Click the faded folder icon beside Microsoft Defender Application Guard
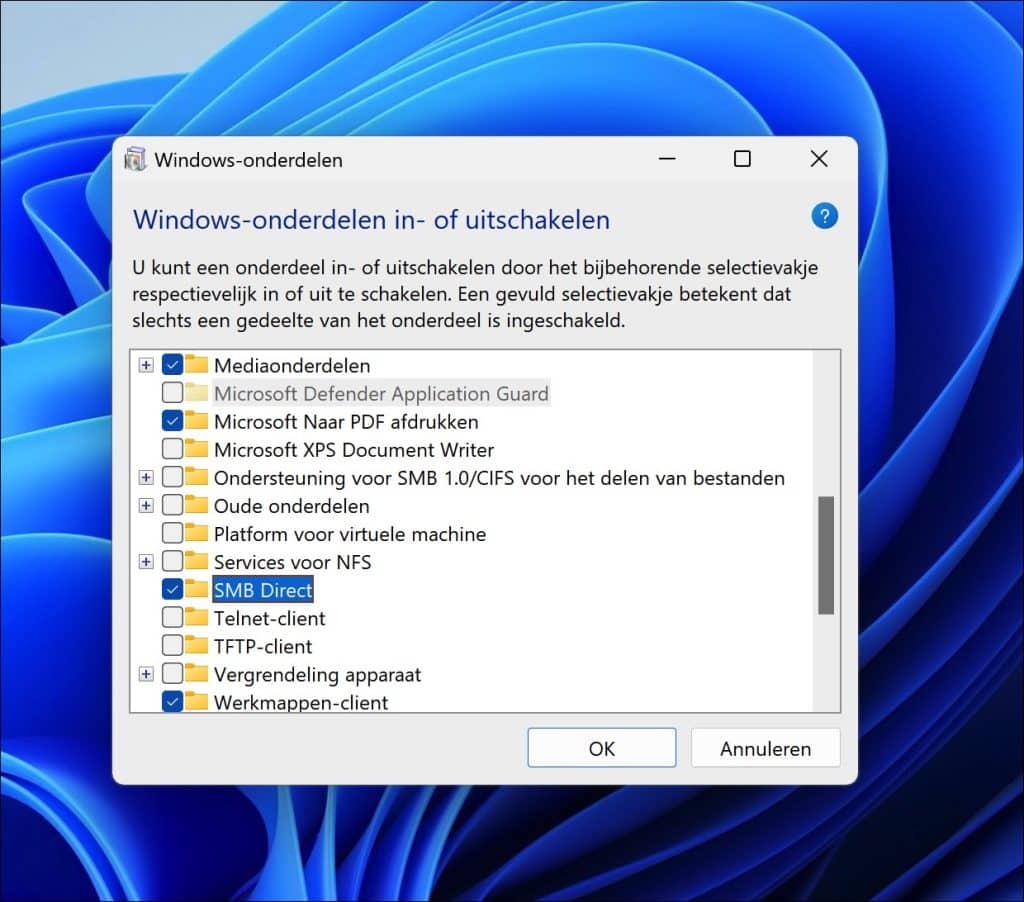1024x902 pixels. point(196,393)
